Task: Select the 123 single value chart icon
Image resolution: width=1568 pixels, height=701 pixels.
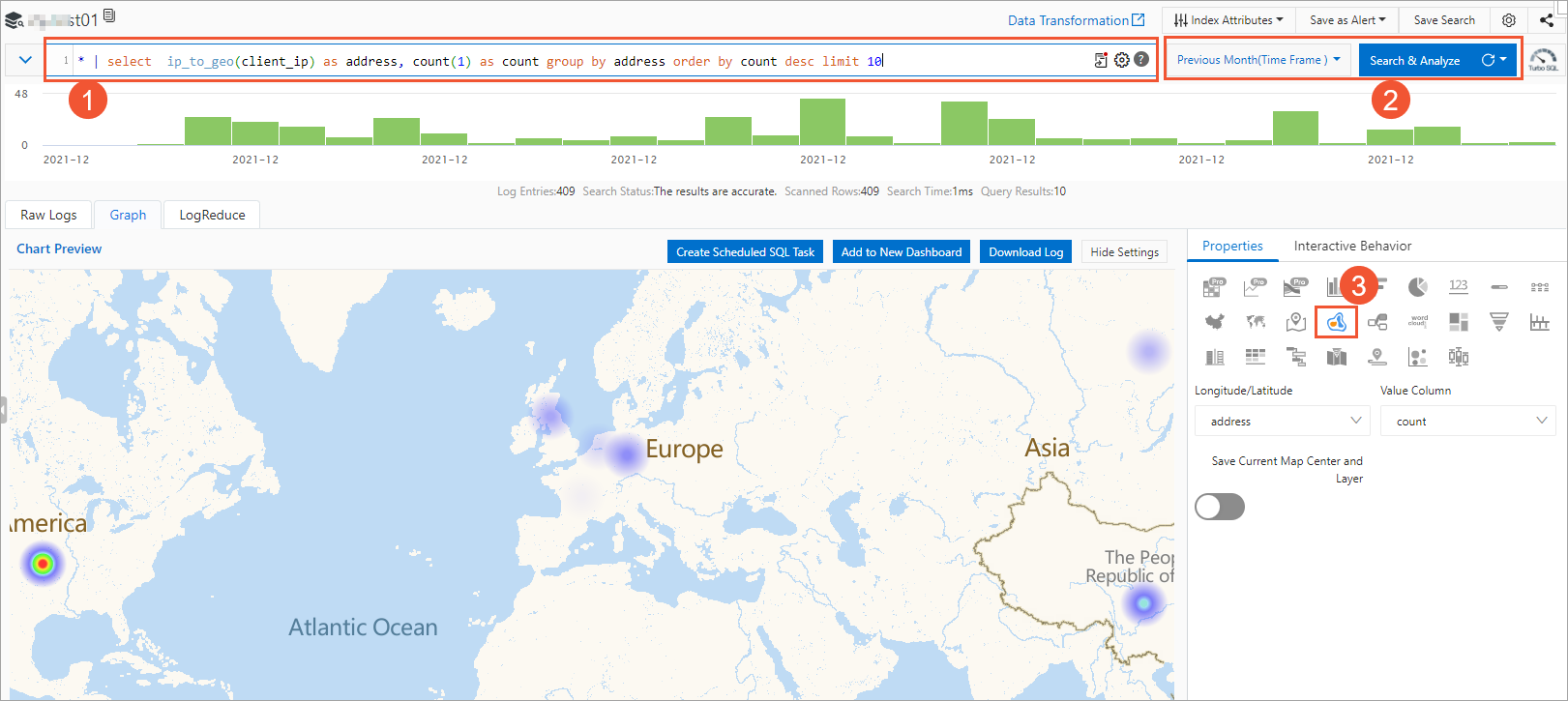Action: [x=1459, y=286]
